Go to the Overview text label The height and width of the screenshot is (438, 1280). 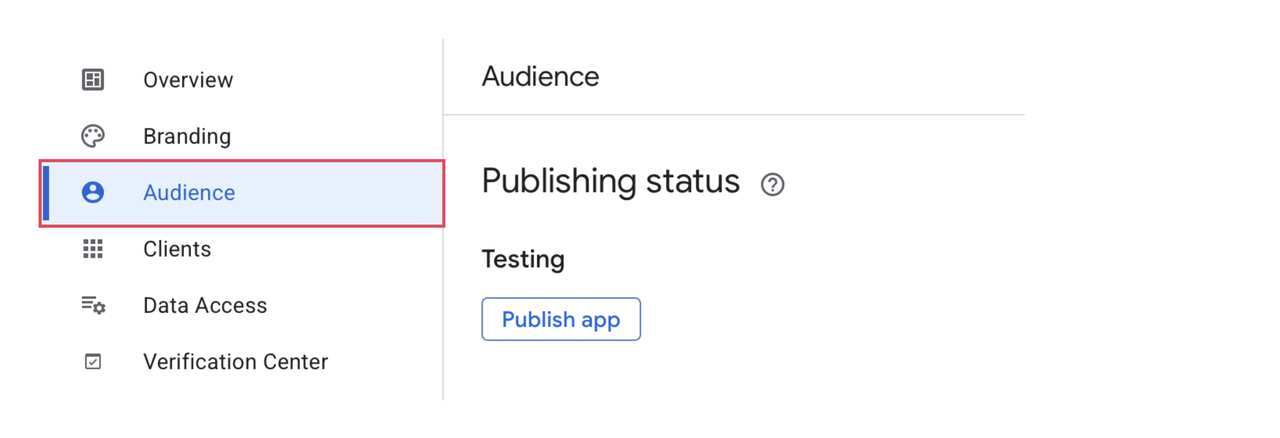pyautogui.click(x=188, y=80)
